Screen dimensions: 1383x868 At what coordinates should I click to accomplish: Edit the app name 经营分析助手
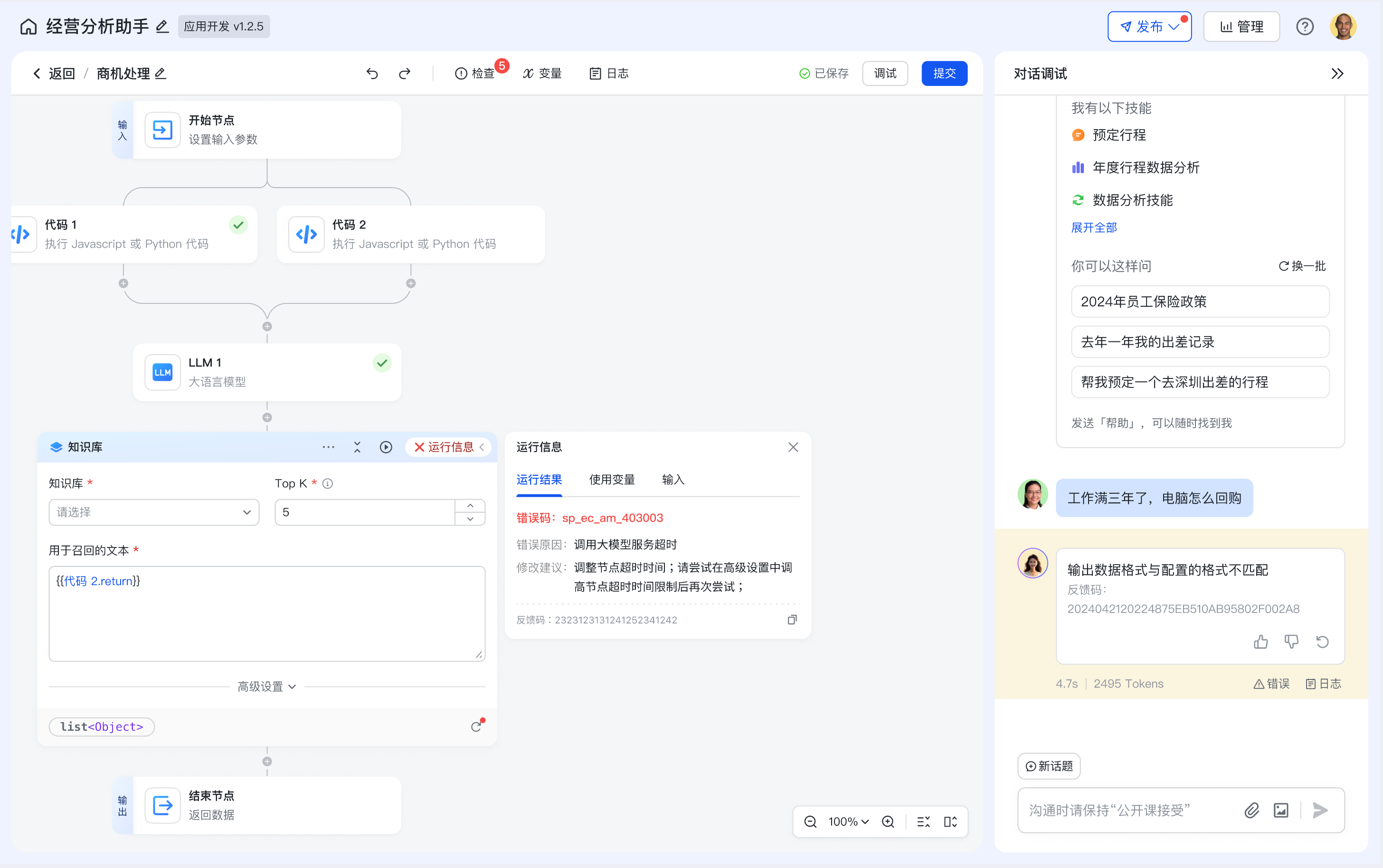(162, 27)
